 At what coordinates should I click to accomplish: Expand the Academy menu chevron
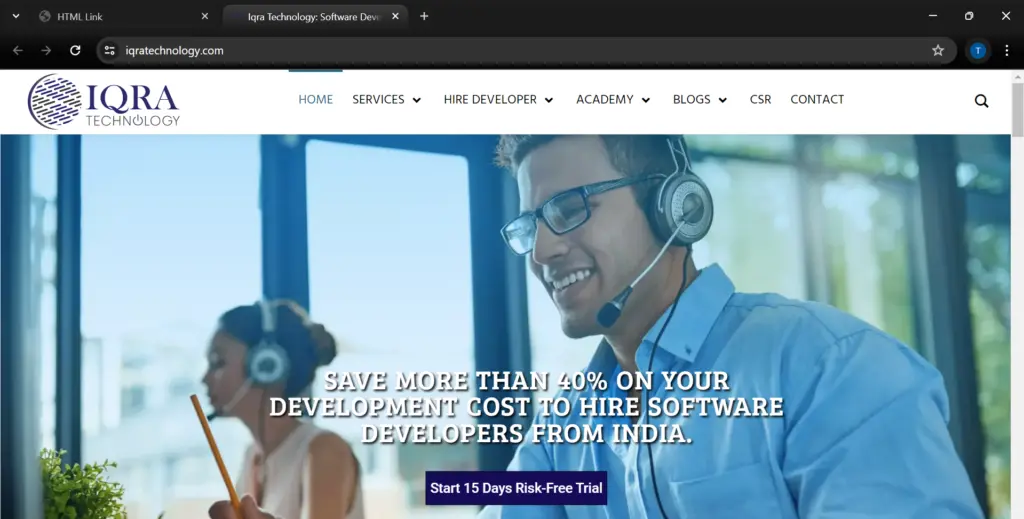pos(646,100)
